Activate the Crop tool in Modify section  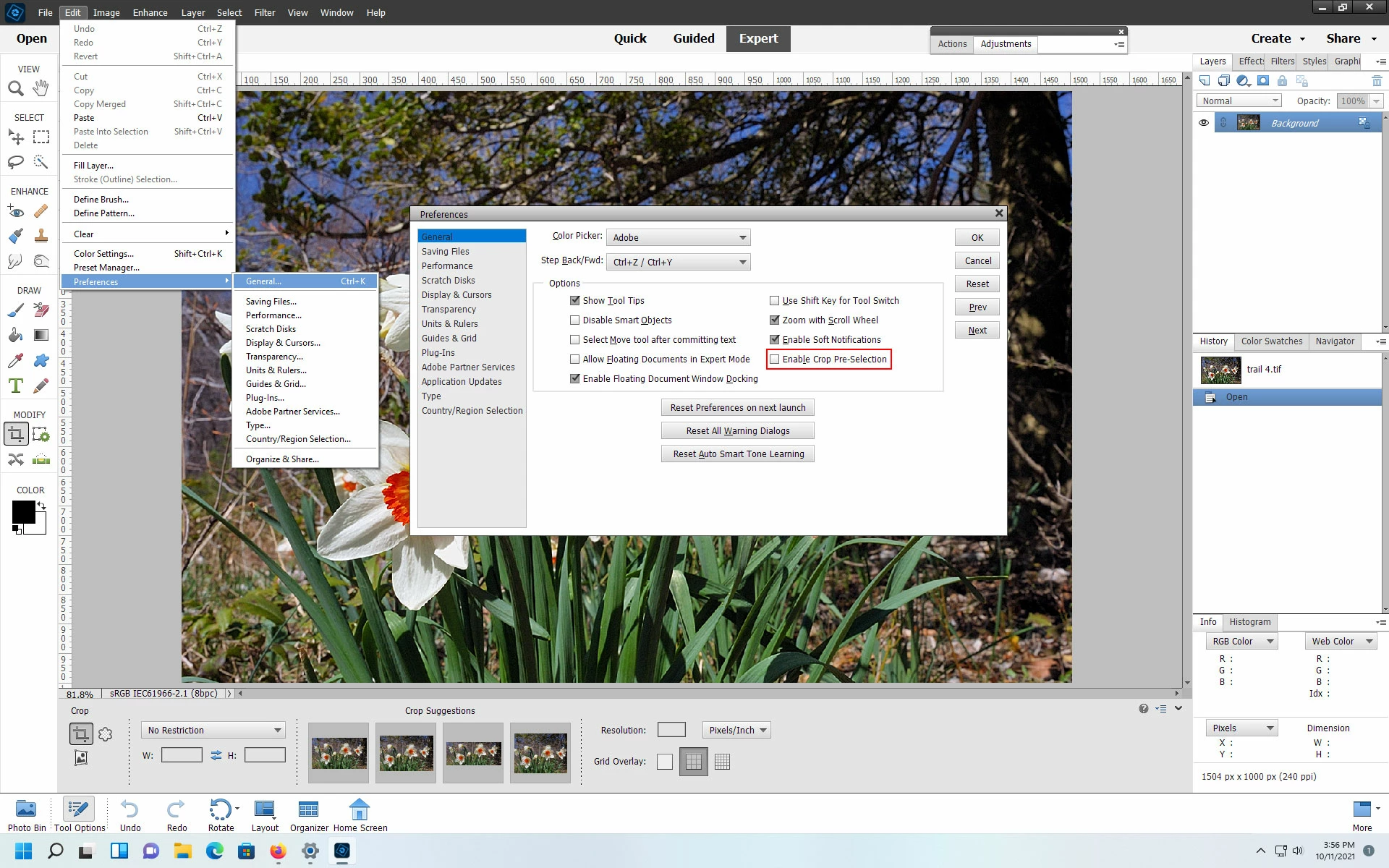(x=16, y=434)
